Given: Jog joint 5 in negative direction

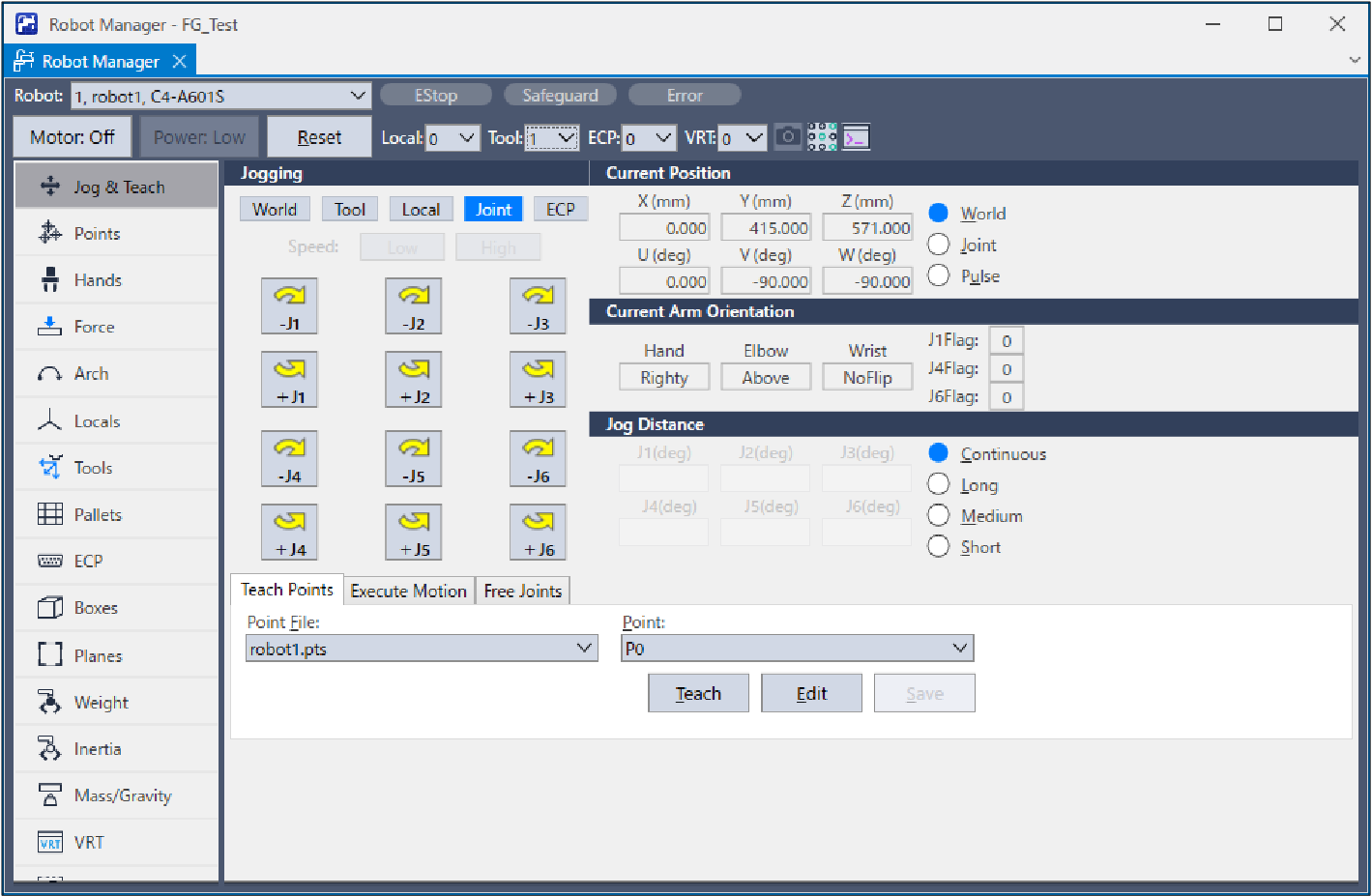Looking at the screenshot, I should [413, 458].
